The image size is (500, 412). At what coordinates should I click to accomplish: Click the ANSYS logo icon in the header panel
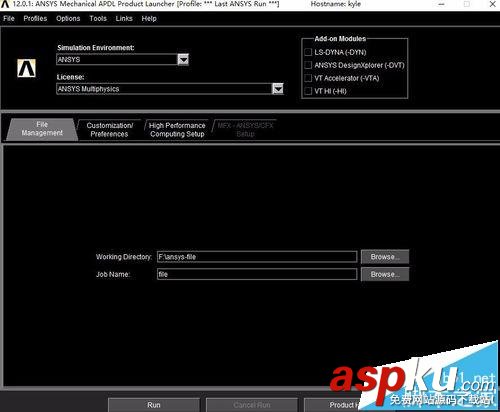[x=26, y=68]
